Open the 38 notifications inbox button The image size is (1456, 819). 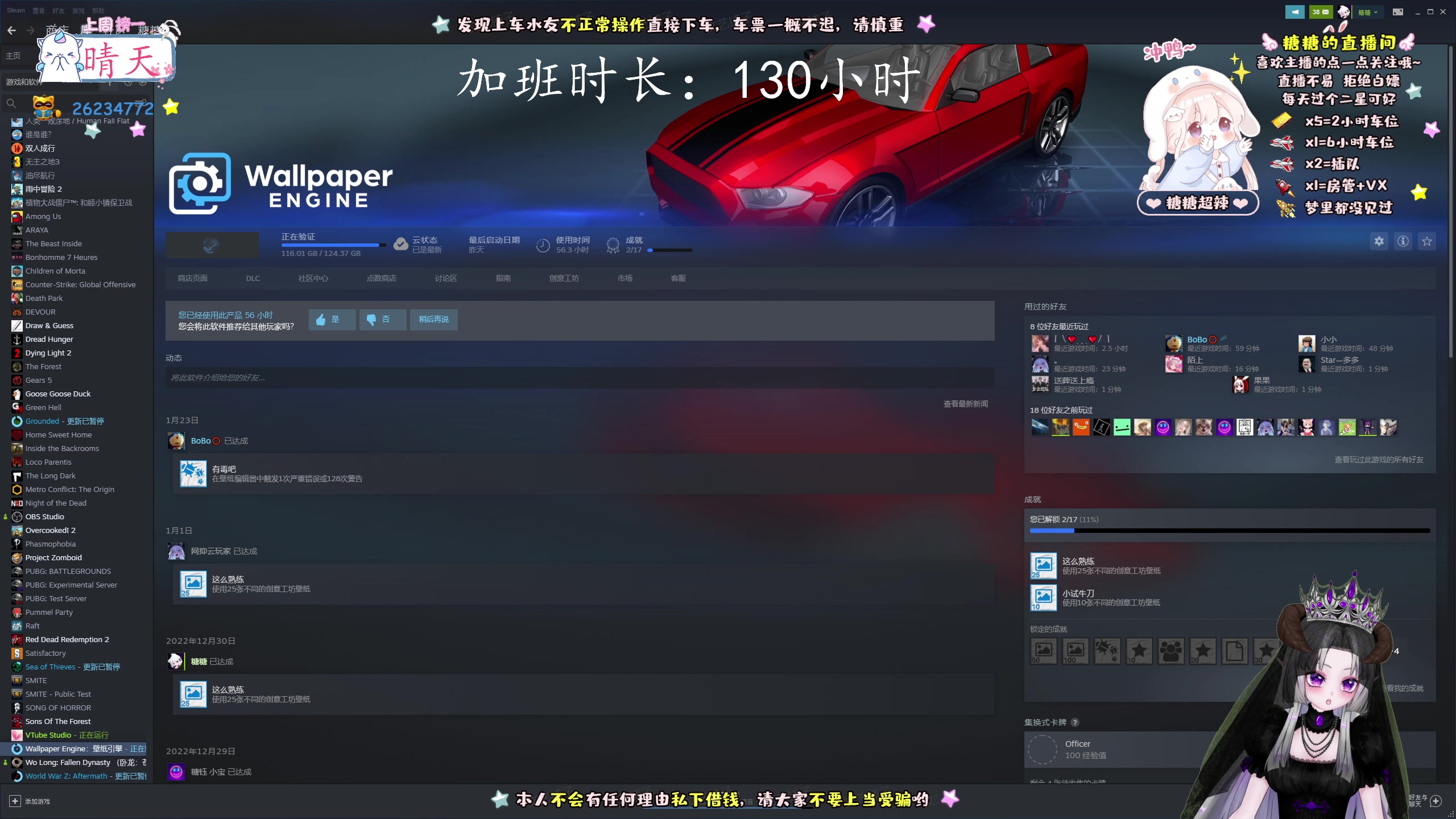pos(1321,11)
